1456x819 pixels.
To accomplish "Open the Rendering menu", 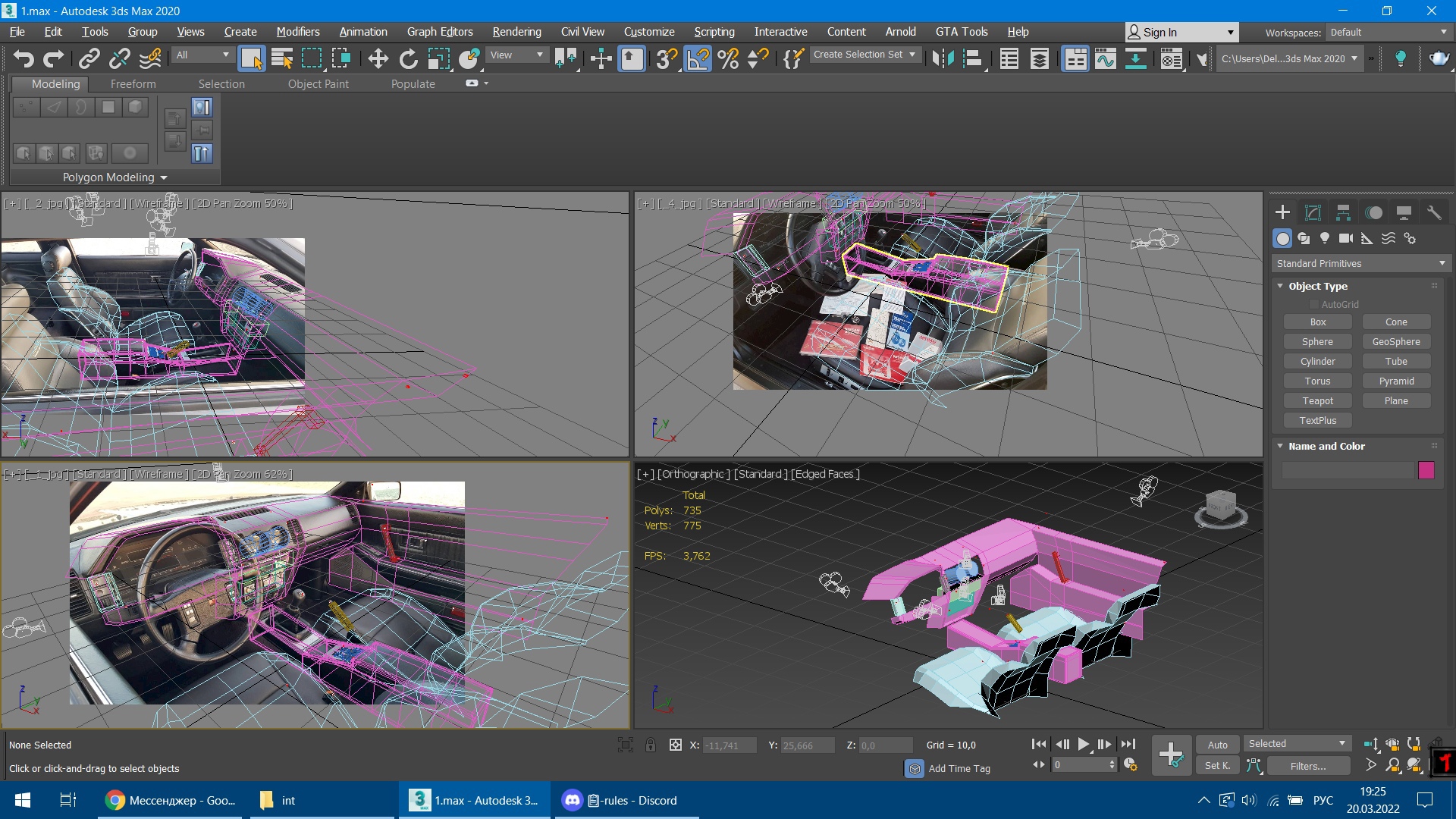I will 516,32.
